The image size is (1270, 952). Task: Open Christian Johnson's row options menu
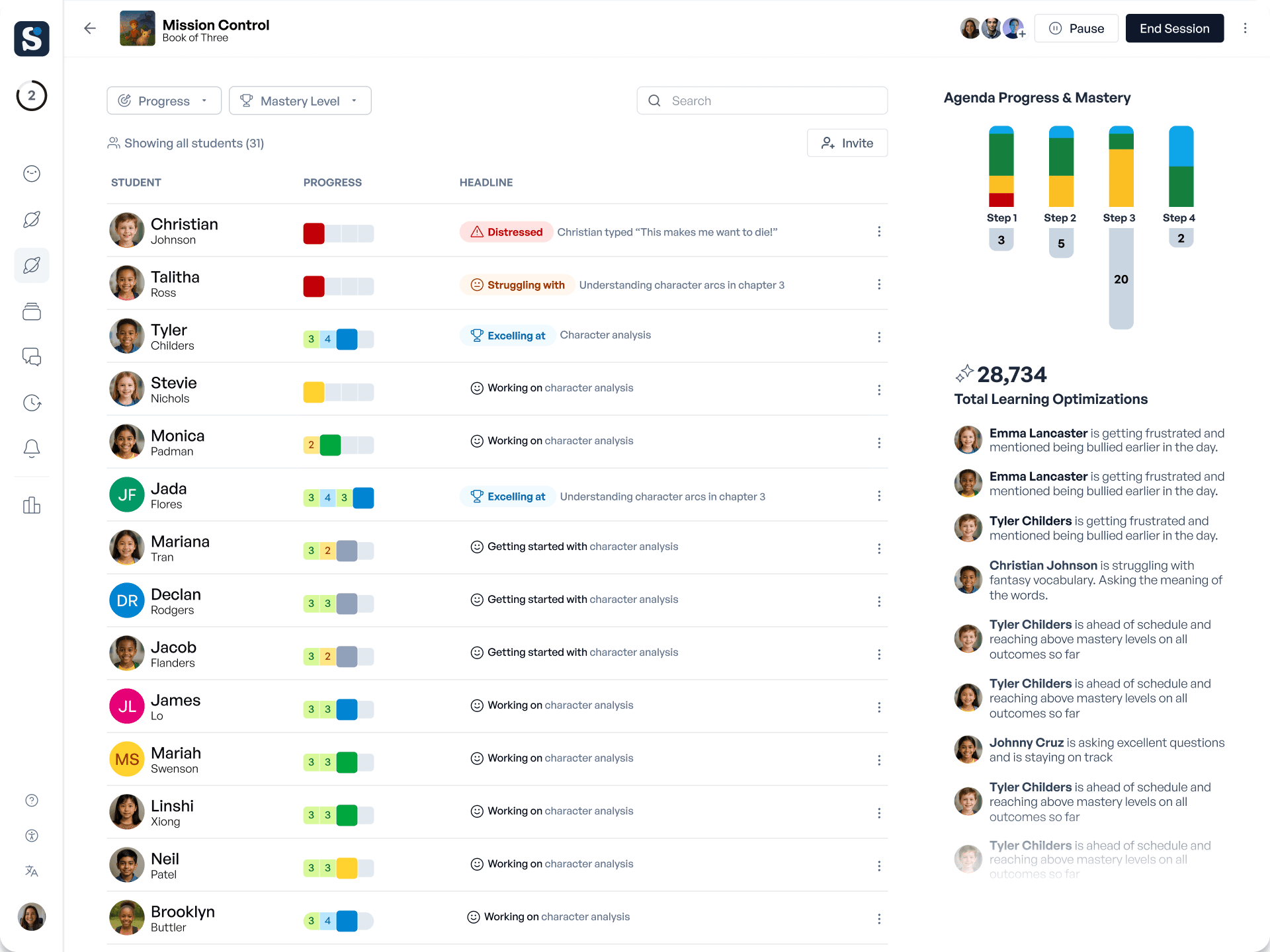(878, 231)
